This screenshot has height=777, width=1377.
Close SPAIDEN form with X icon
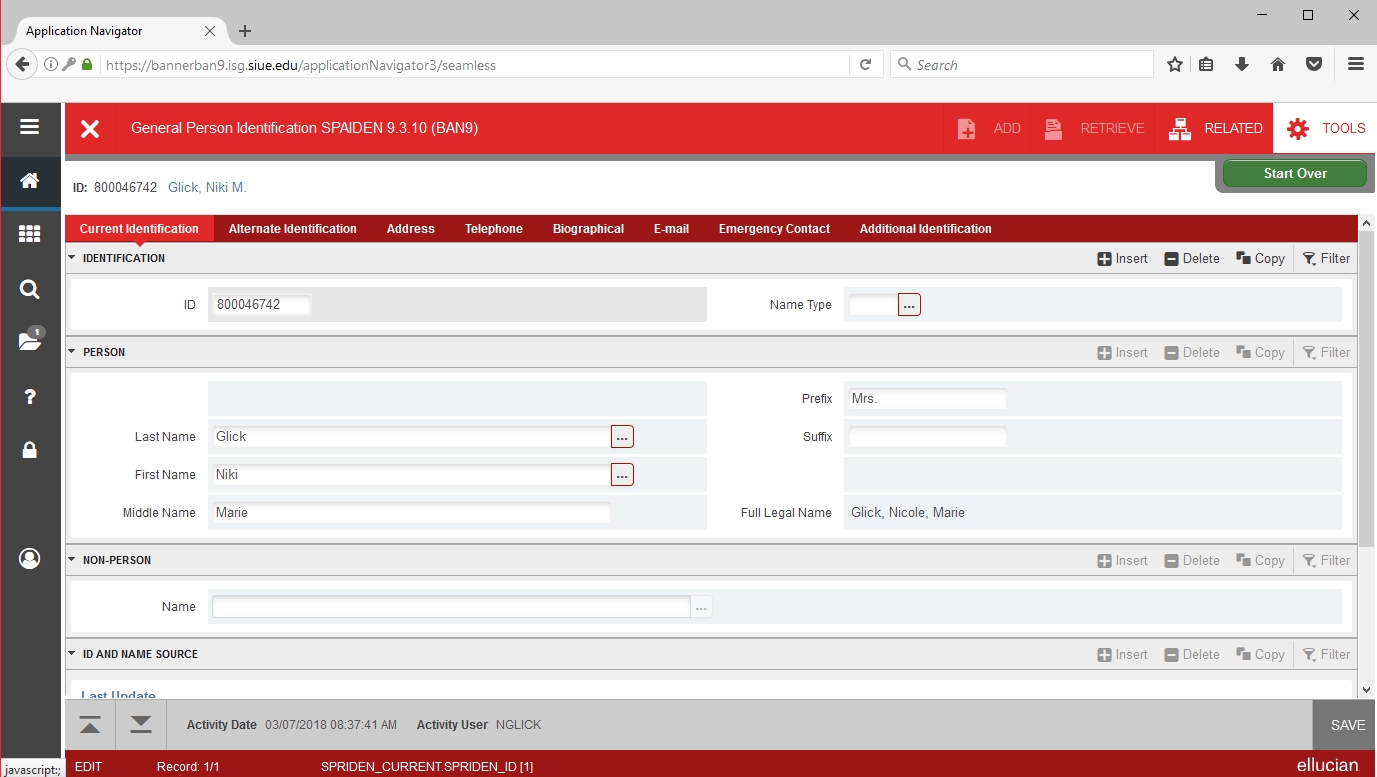point(90,128)
